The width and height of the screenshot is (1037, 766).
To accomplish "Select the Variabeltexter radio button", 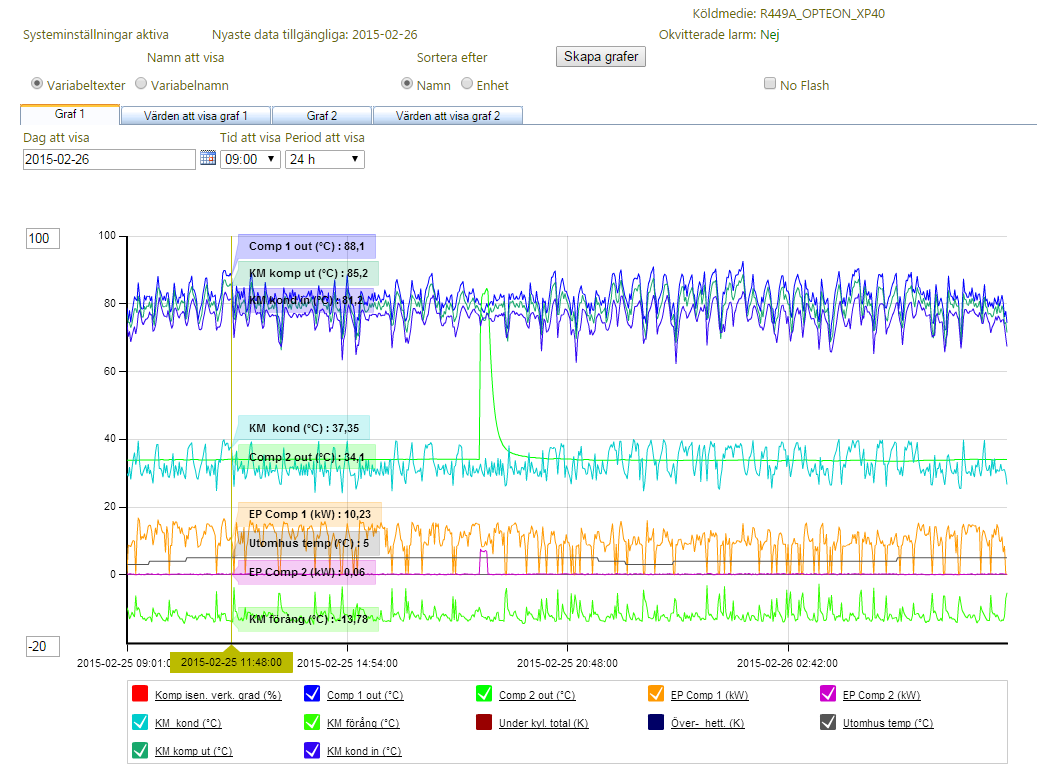I will (37, 84).
